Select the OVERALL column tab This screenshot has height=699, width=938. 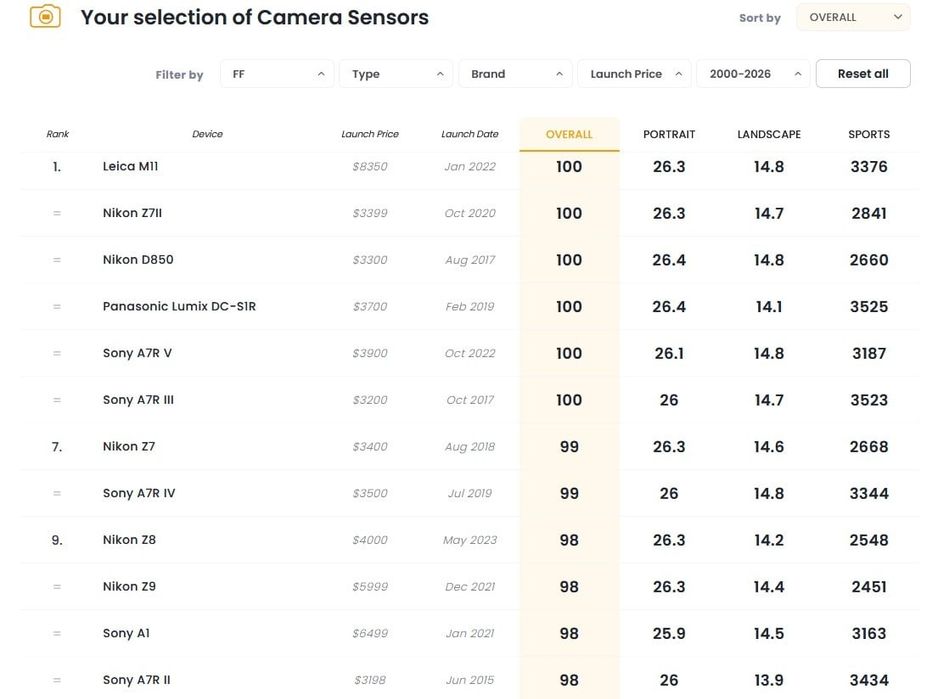(x=569, y=135)
